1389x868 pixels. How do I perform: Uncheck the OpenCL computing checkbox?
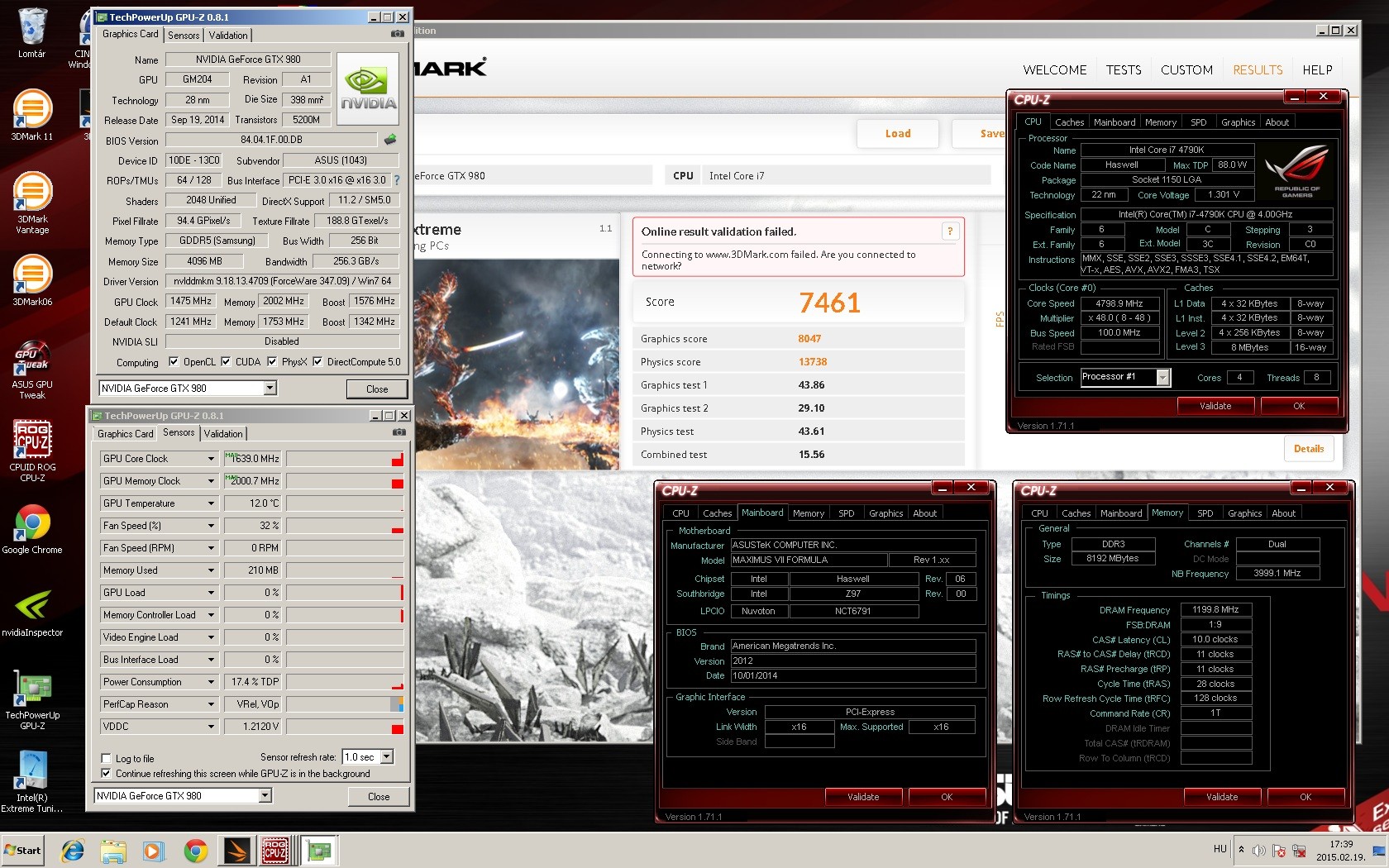click(x=174, y=361)
